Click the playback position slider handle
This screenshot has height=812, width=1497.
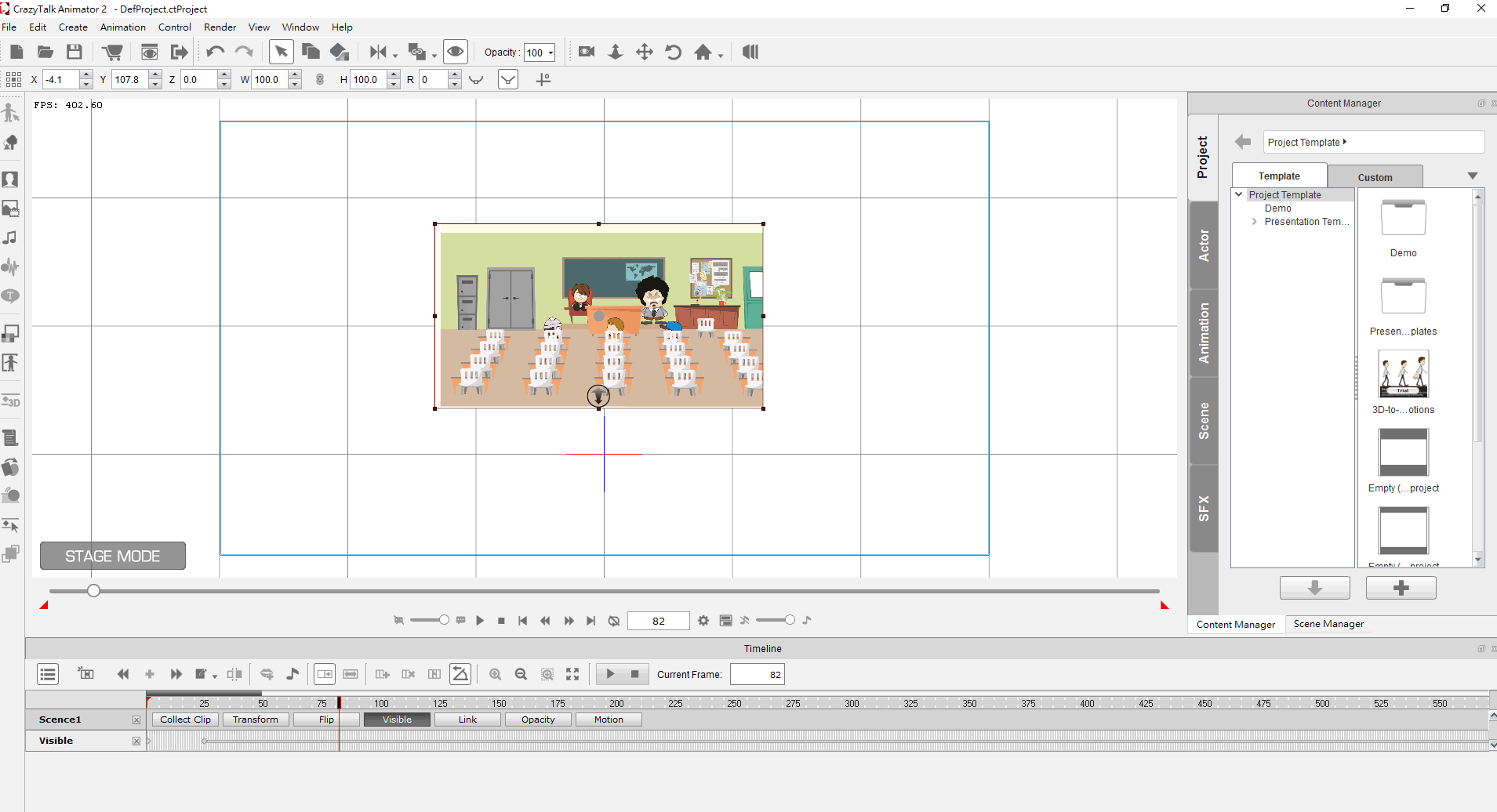tap(93, 590)
